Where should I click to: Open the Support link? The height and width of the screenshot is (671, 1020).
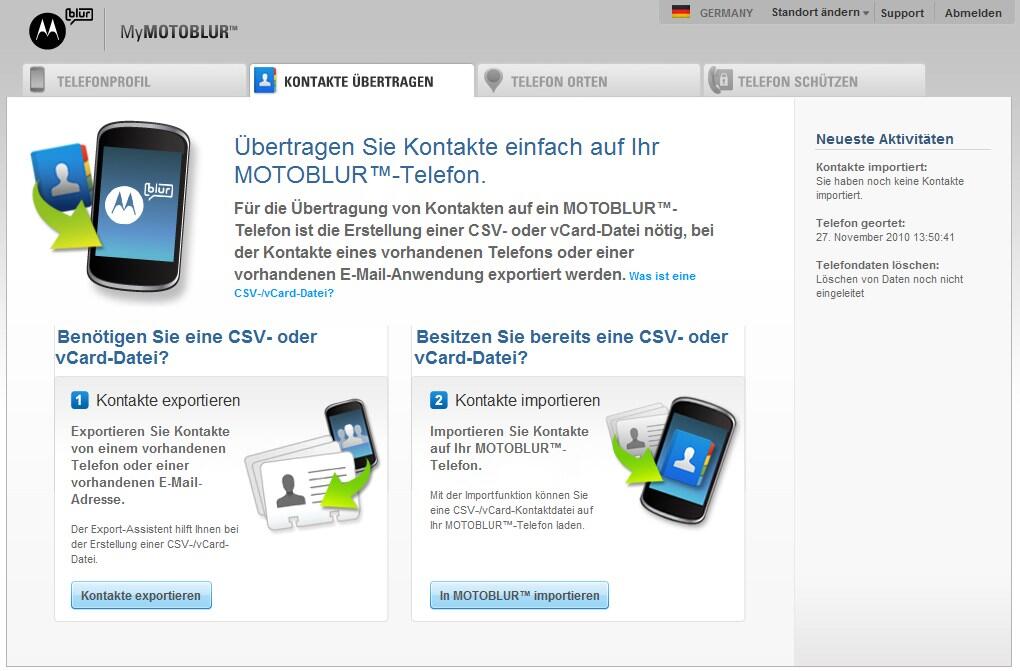pyautogui.click(x=902, y=13)
